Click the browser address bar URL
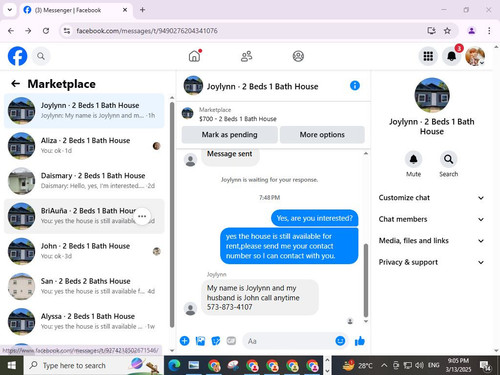This screenshot has height=375, width=500. tap(147, 31)
